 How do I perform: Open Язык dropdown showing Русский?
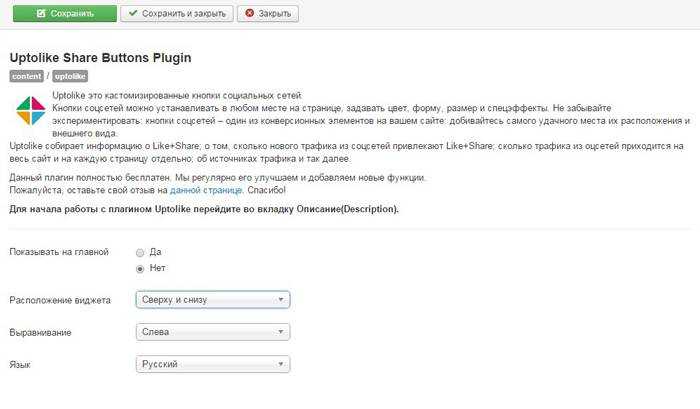[213, 364]
